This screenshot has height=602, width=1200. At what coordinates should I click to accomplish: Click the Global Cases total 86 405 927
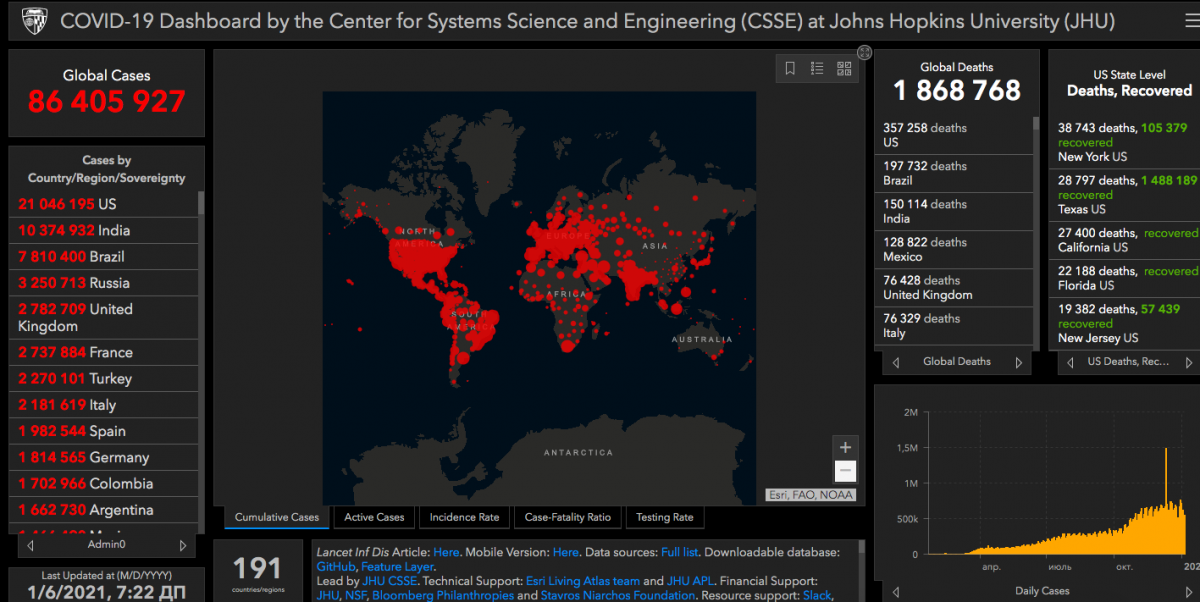pyautogui.click(x=106, y=101)
